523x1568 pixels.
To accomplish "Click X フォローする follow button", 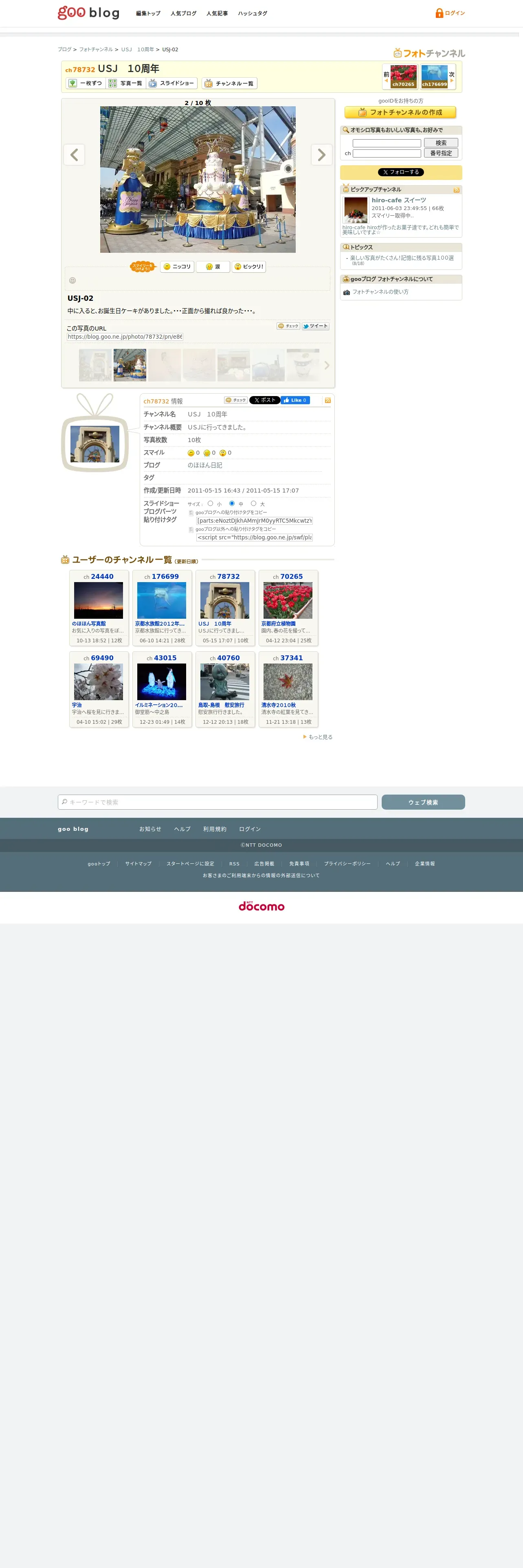I will tap(401, 172).
